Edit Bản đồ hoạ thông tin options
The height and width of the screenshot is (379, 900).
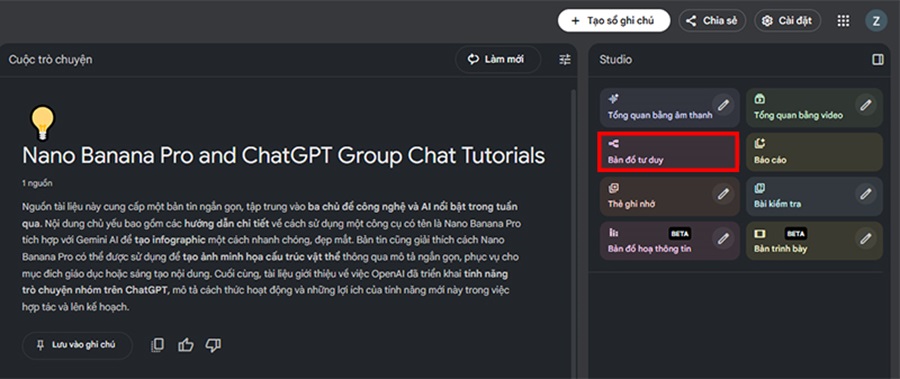[723, 238]
